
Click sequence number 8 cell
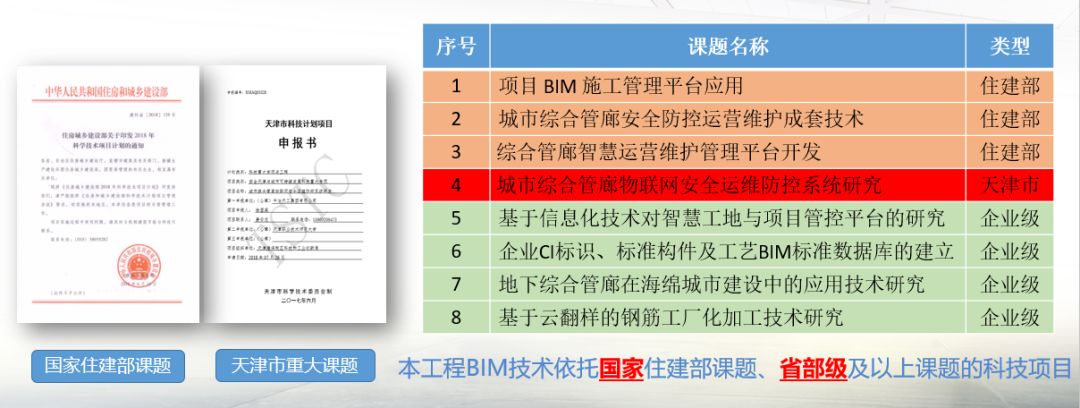tap(456, 317)
